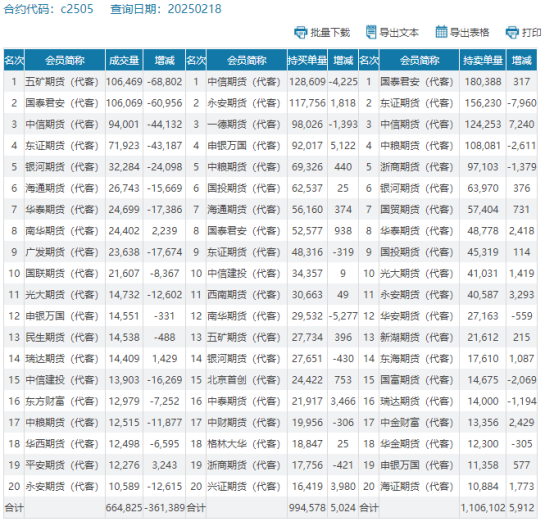Click 华安期货 in short positions

(x=417, y=316)
